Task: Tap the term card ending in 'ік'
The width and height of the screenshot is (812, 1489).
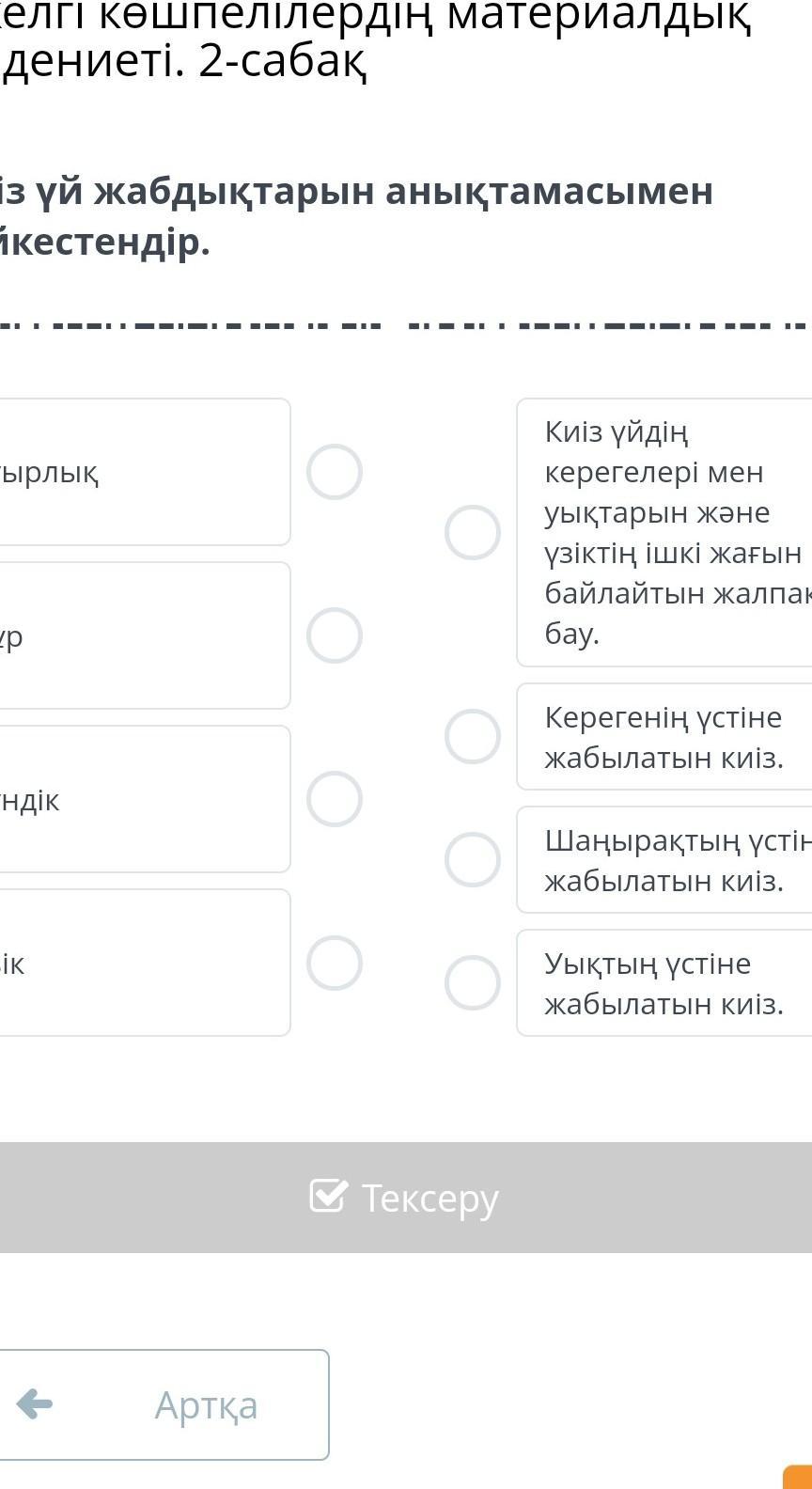Action: point(141,963)
